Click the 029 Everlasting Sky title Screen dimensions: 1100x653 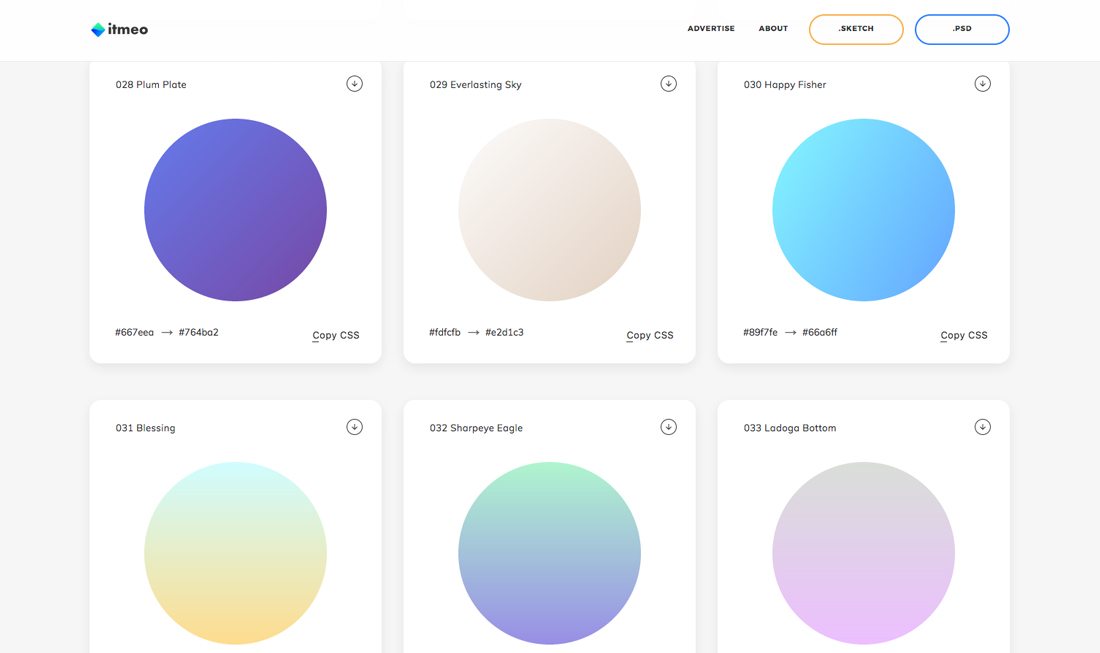tap(476, 85)
